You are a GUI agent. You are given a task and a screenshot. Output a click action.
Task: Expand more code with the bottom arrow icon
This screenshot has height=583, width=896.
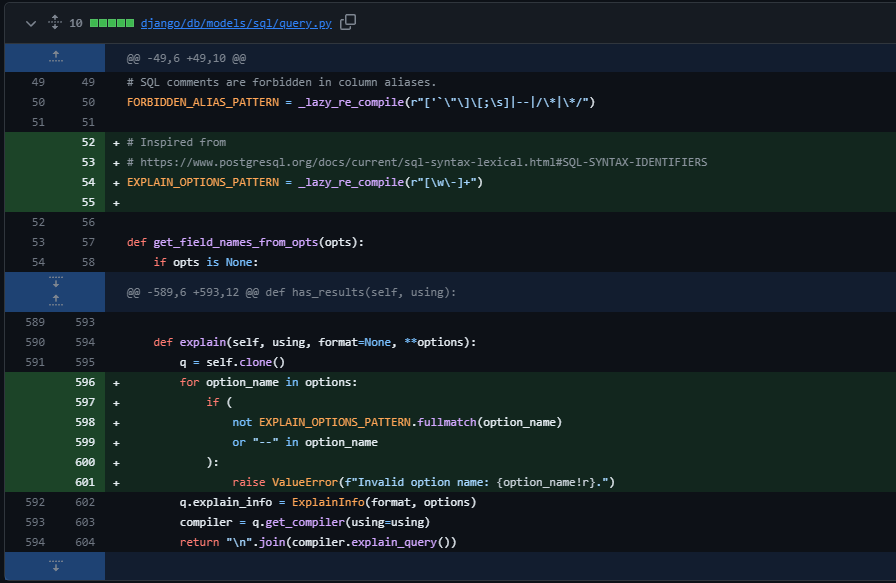[x=55, y=567]
